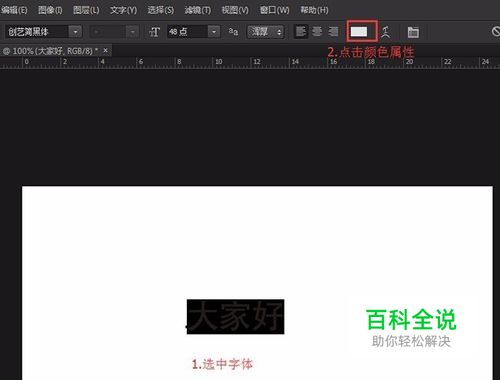Click the font size field 48 点
This screenshot has height=380, width=500.
[x=187, y=32]
